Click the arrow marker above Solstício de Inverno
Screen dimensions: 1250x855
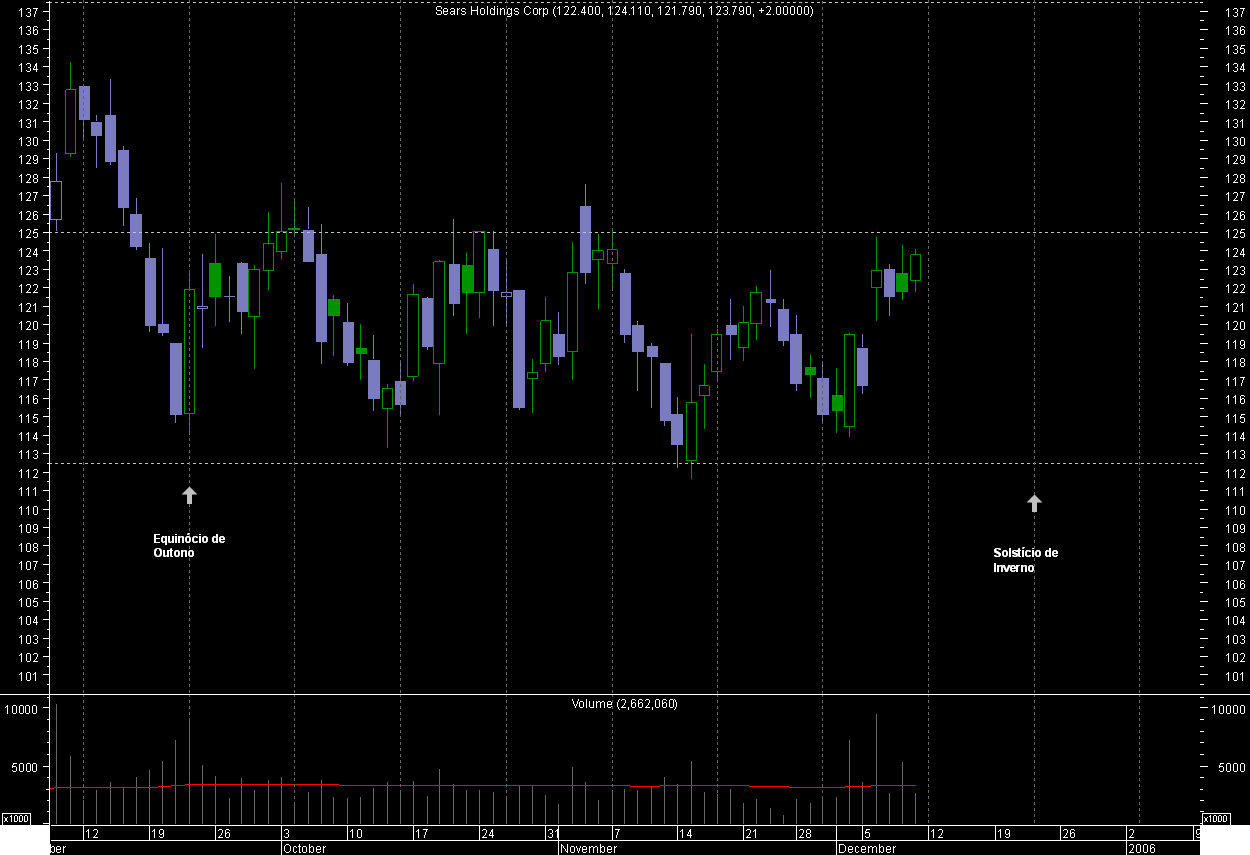[1034, 503]
